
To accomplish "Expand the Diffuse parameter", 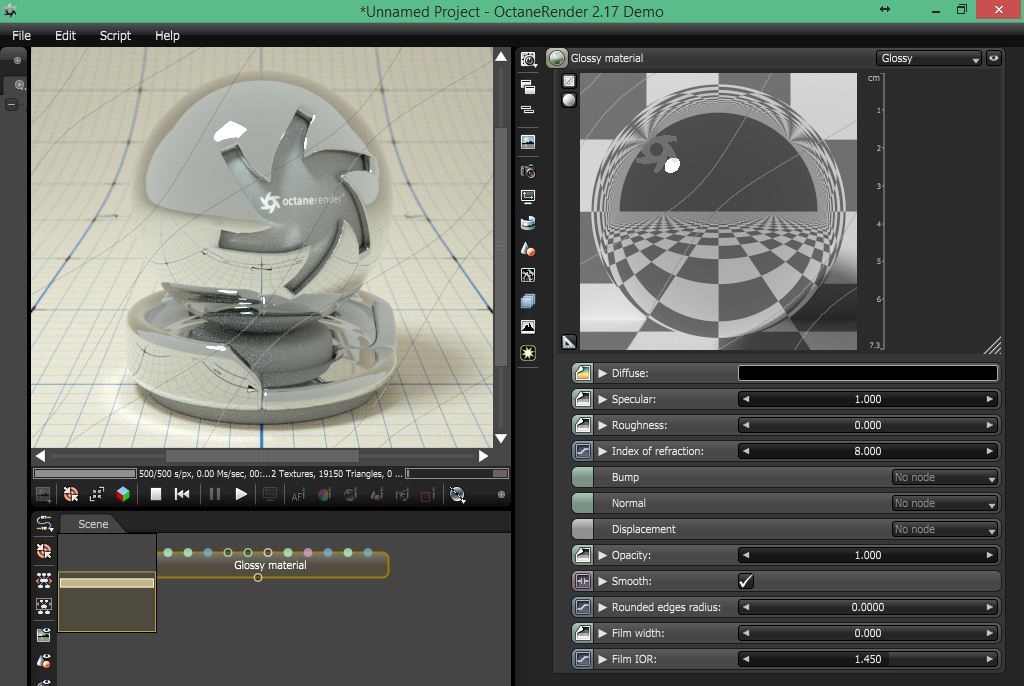I will pyautogui.click(x=602, y=373).
